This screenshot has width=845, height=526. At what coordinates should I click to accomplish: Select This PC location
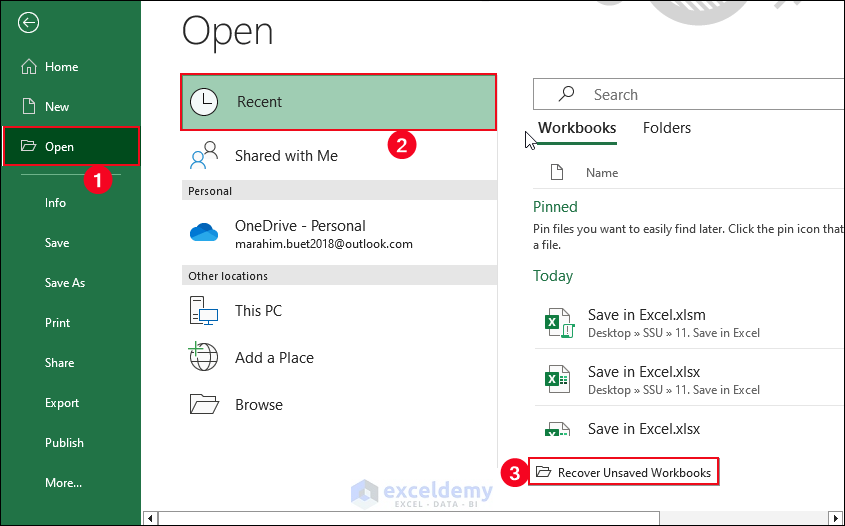point(340,310)
